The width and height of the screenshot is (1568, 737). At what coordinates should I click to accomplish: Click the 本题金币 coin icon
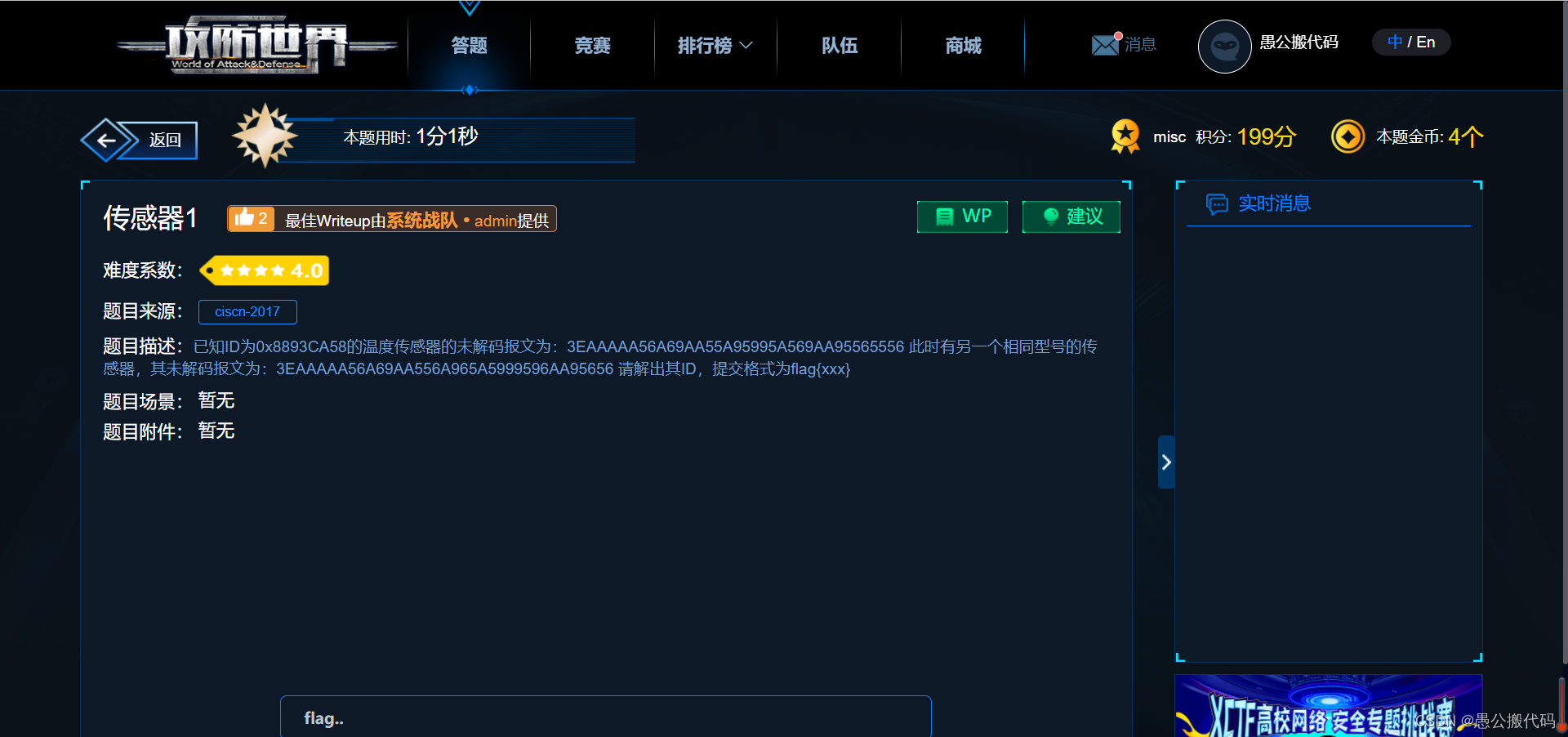(1348, 136)
